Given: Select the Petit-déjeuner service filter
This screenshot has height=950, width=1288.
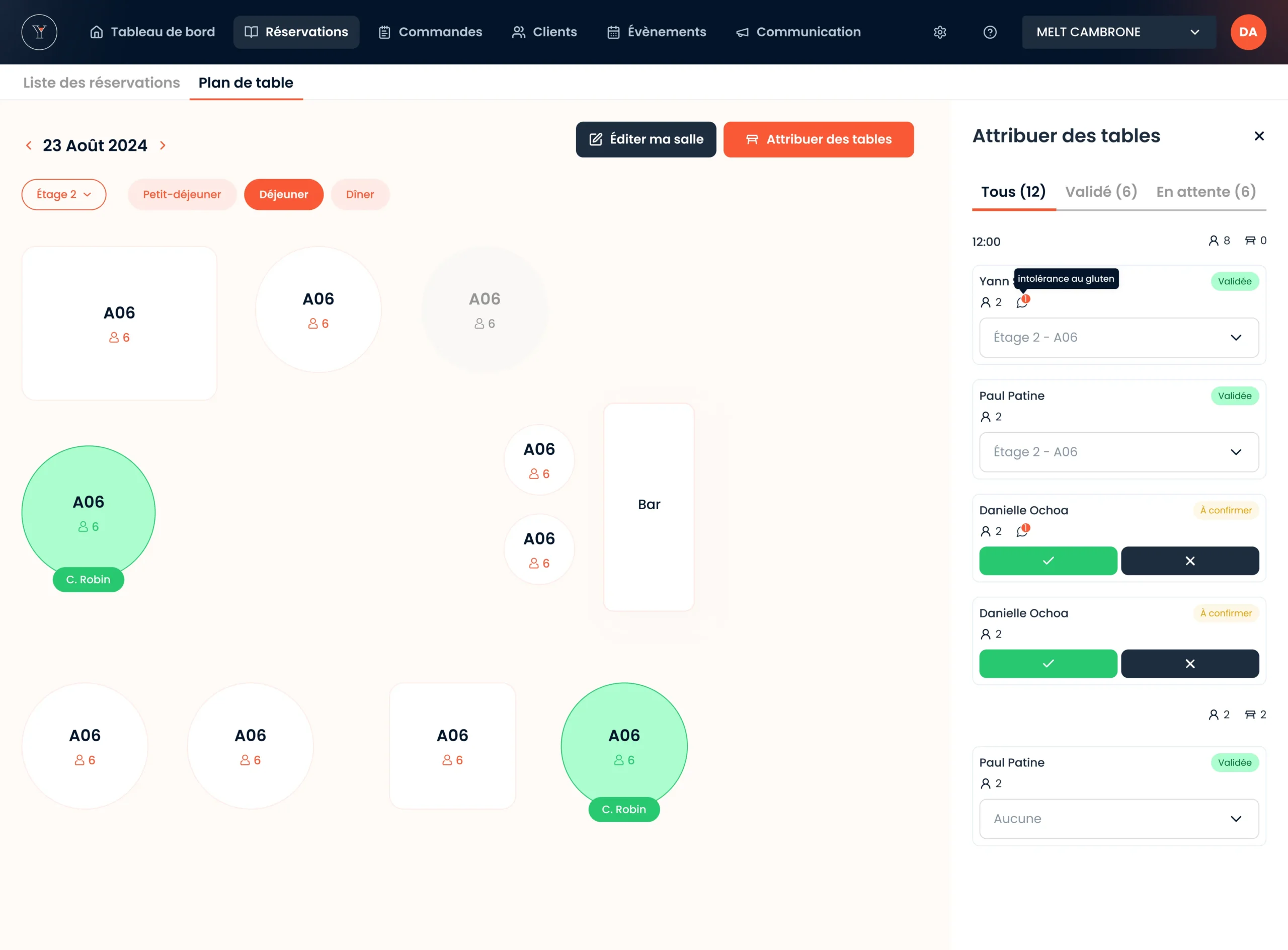Looking at the screenshot, I should click(x=182, y=194).
